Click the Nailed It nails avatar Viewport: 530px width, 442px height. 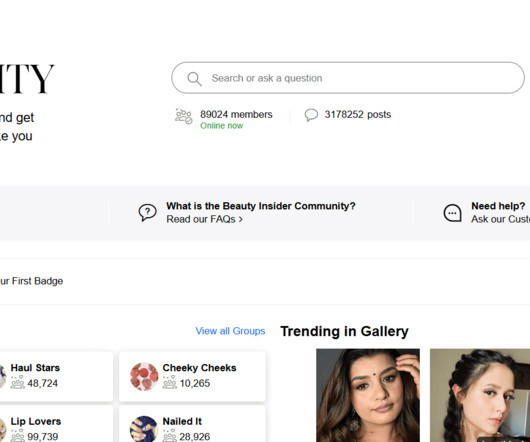coord(144,429)
